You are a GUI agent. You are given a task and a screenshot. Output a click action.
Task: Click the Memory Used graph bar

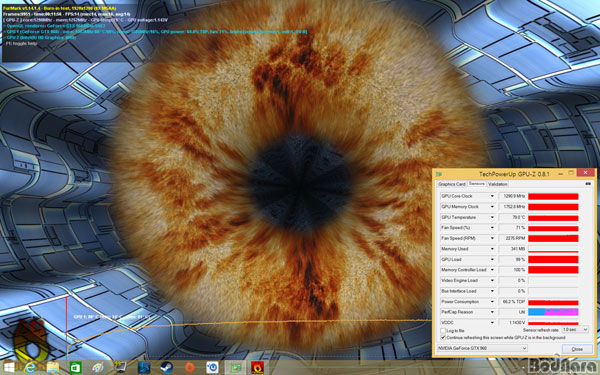pyautogui.click(x=553, y=249)
